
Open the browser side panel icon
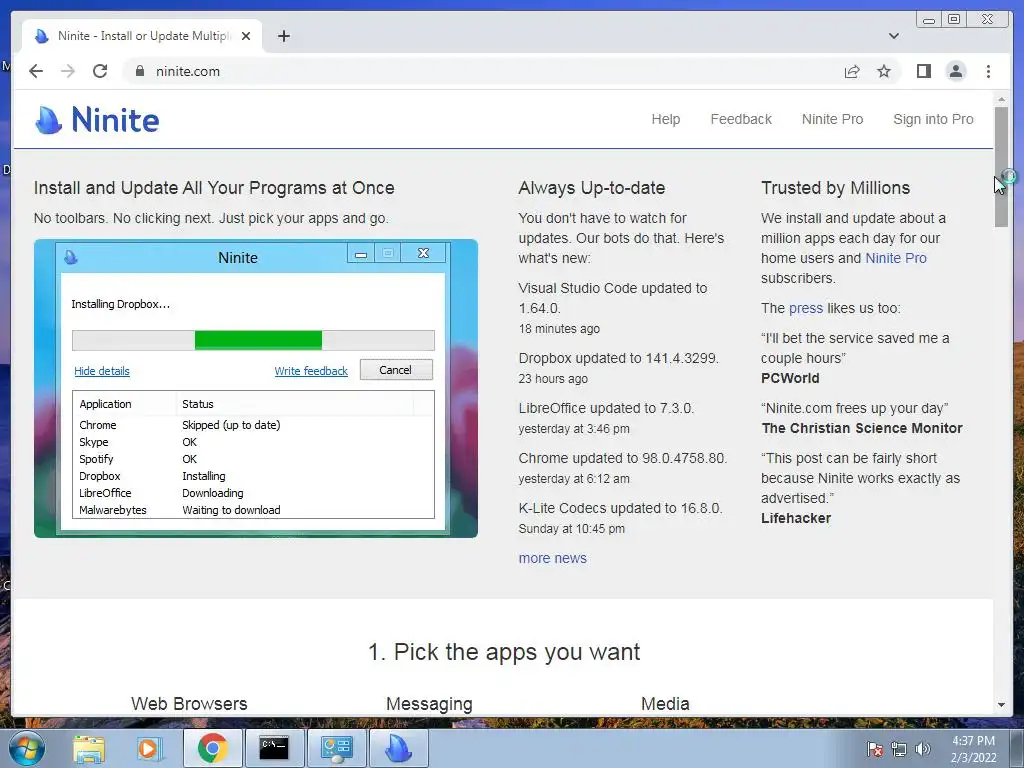pos(923,71)
